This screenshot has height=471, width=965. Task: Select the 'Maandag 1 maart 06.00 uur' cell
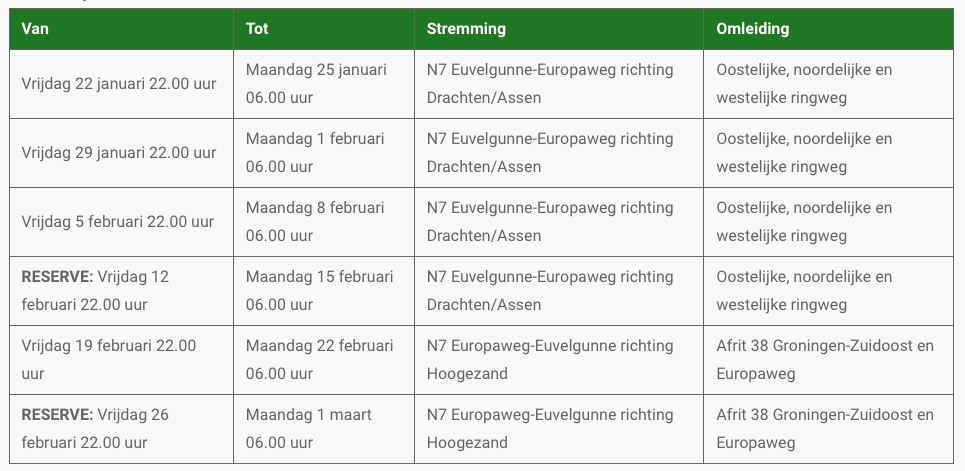point(309,429)
